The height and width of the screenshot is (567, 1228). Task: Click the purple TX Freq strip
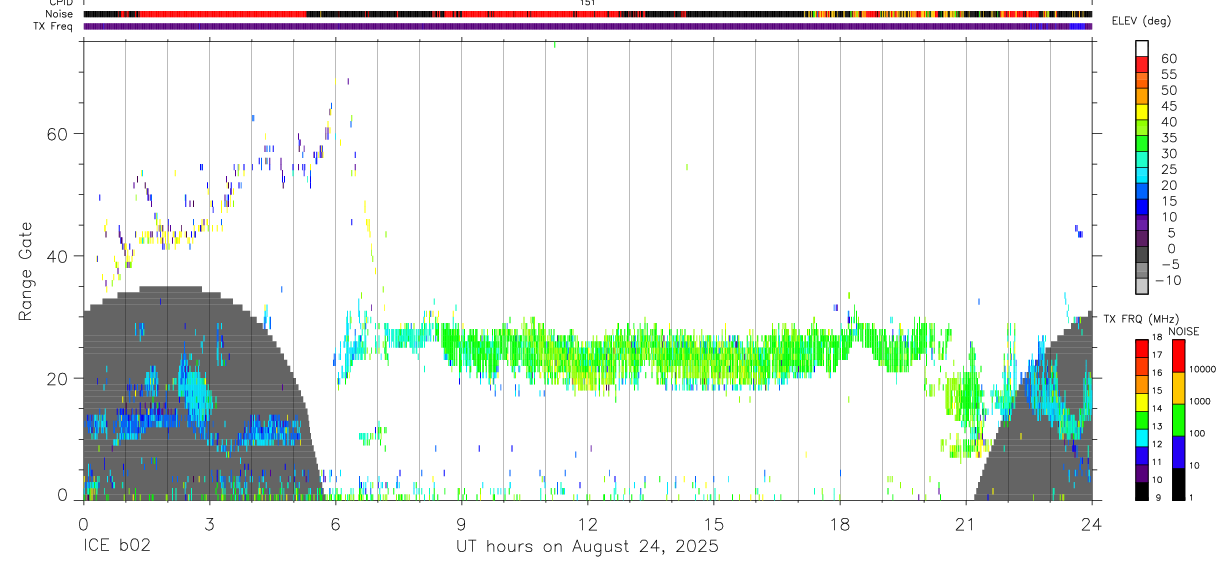(587, 26)
